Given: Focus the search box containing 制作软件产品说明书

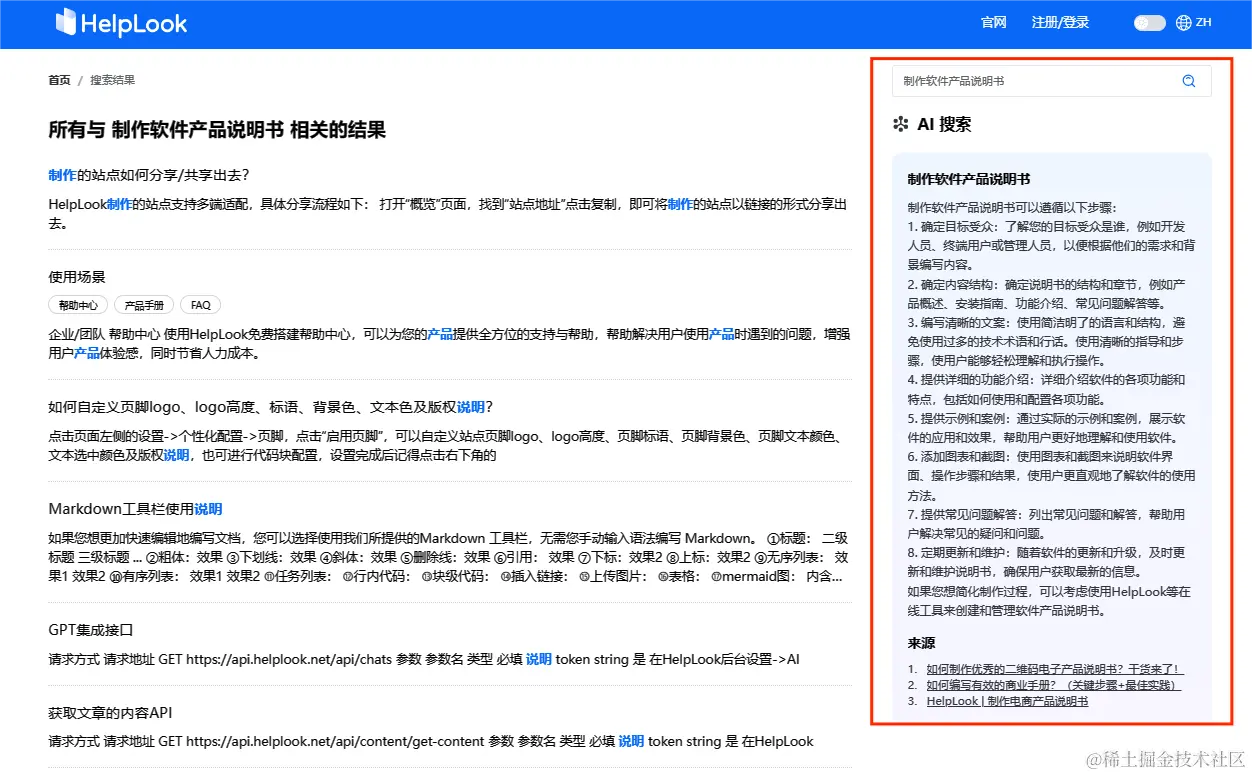Looking at the screenshot, I should point(1051,81).
